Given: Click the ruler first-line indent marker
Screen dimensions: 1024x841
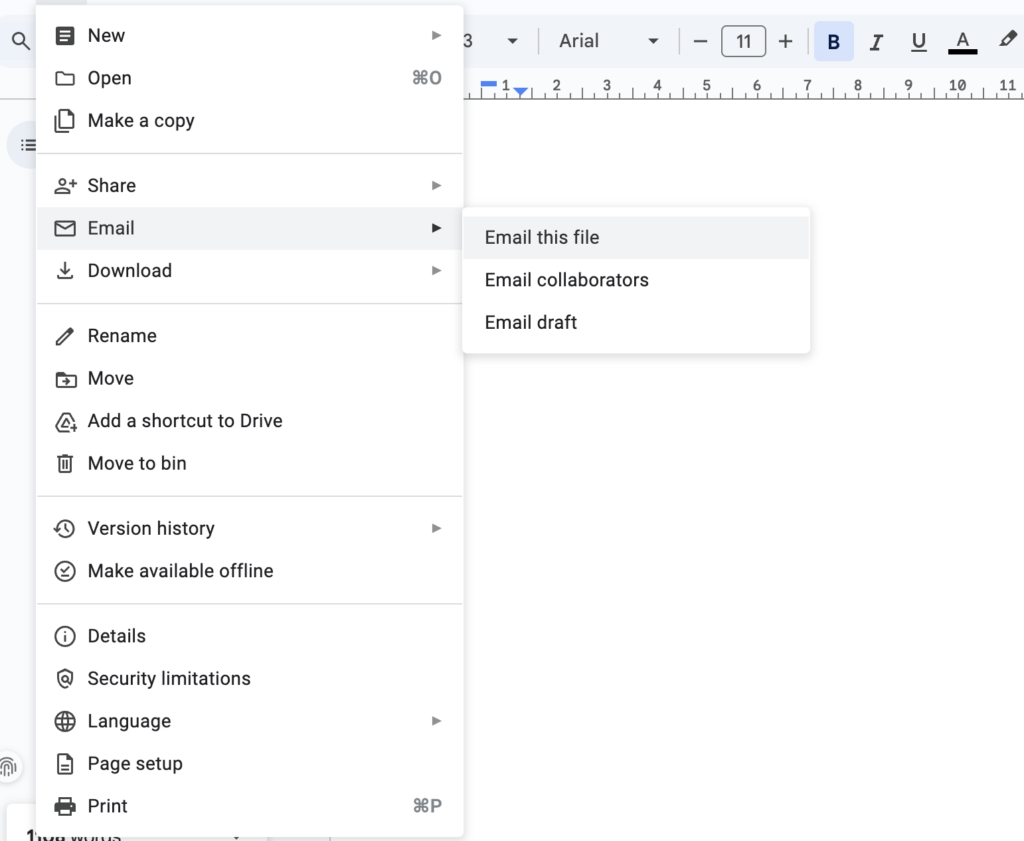Looking at the screenshot, I should (x=488, y=84).
